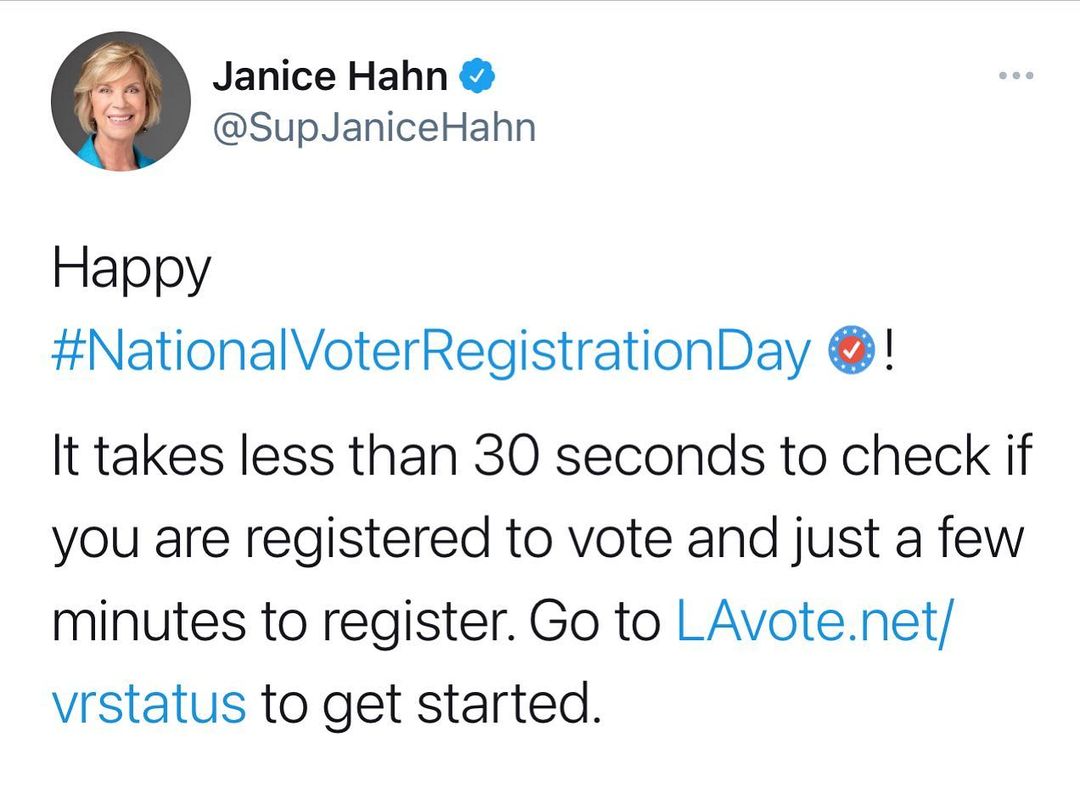Click the words "Go to" before the link

click(x=594, y=621)
